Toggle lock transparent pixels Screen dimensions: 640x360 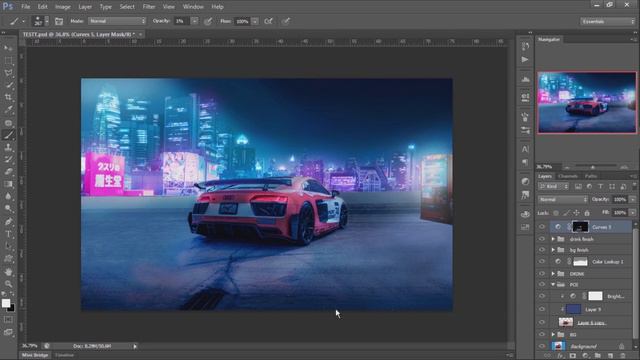[556, 213]
